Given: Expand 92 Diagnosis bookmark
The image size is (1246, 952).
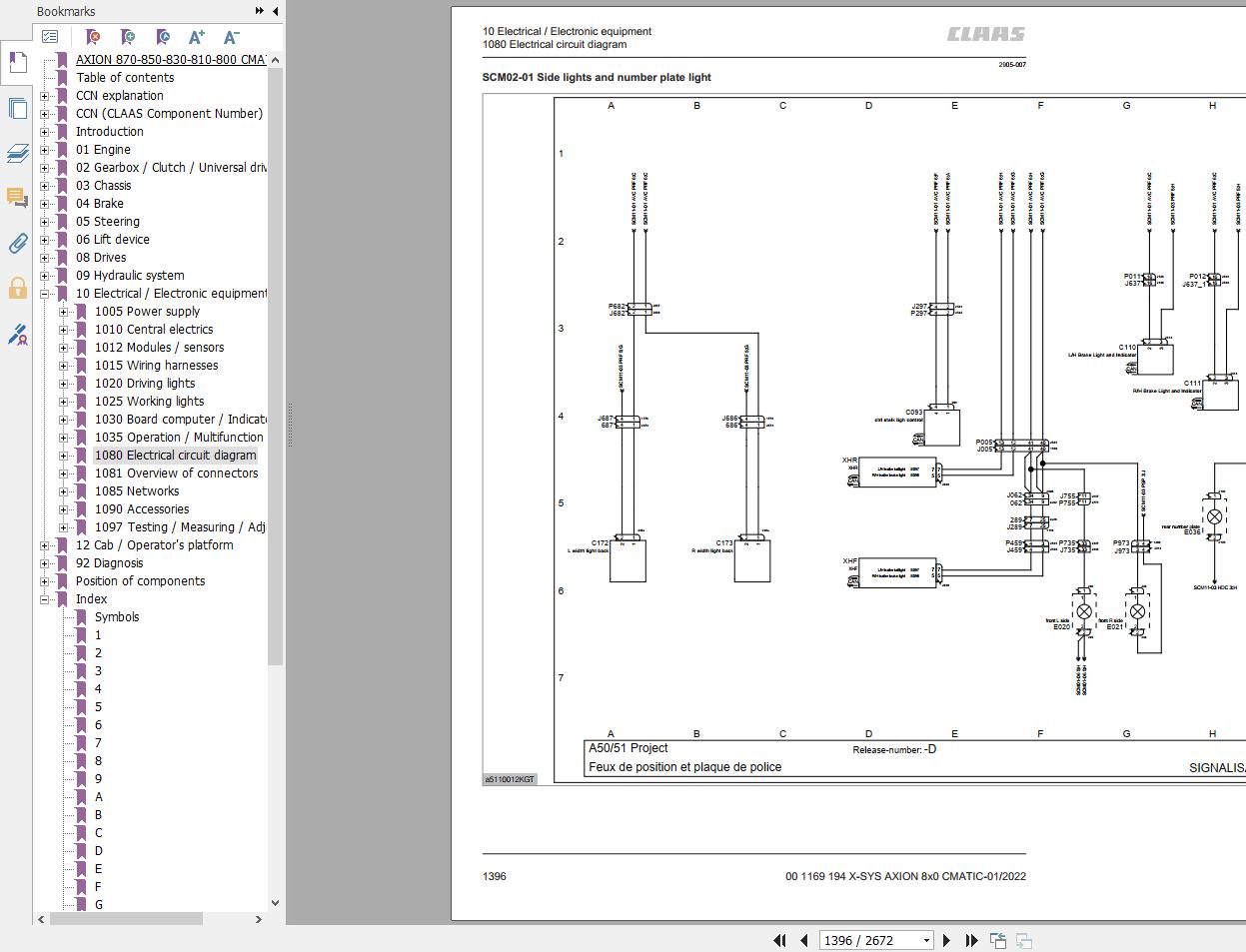Looking at the screenshot, I should click(45, 563).
